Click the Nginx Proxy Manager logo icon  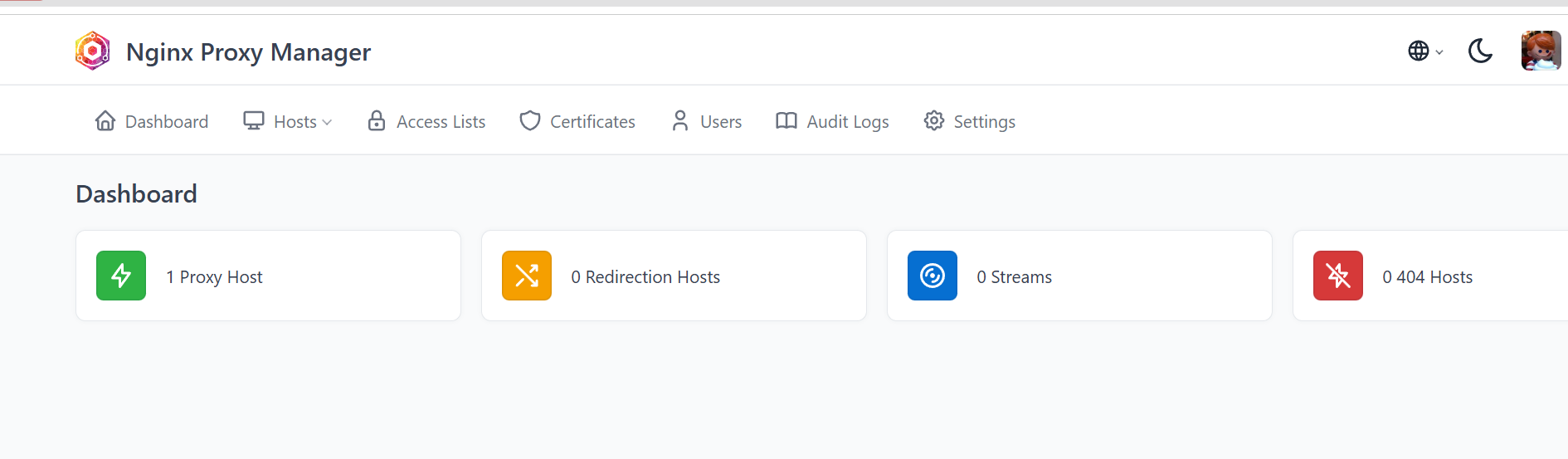pos(92,51)
